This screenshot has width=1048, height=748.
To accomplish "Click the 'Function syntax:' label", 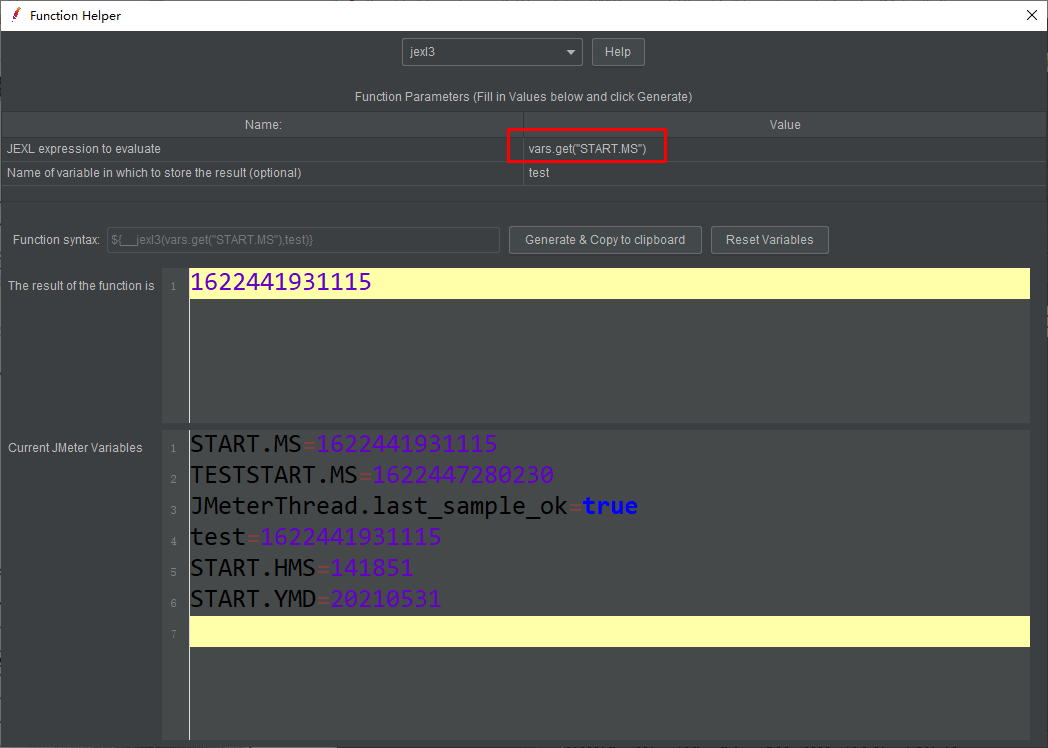I will [x=56, y=240].
